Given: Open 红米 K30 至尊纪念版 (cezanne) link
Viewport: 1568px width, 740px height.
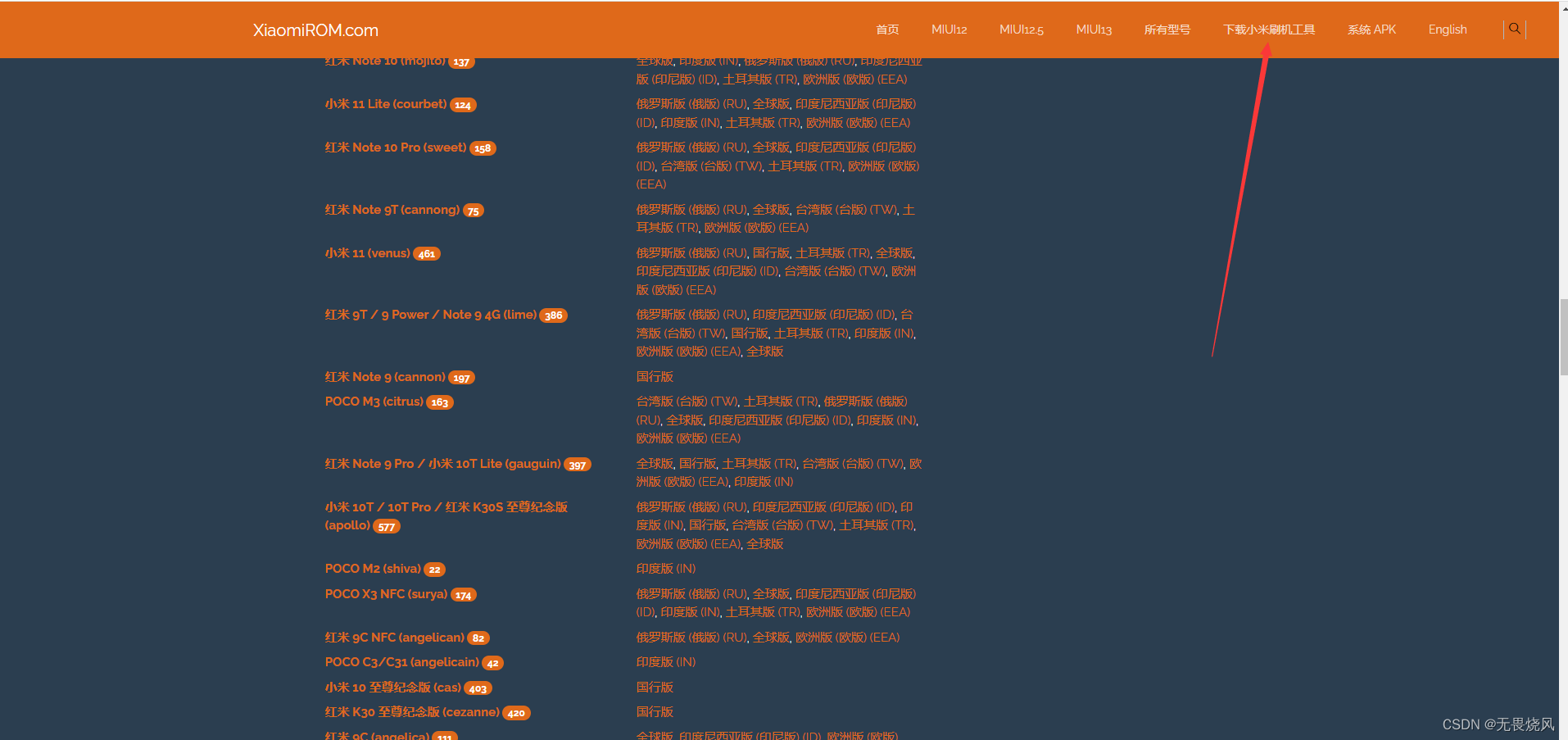Looking at the screenshot, I should click(x=412, y=712).
